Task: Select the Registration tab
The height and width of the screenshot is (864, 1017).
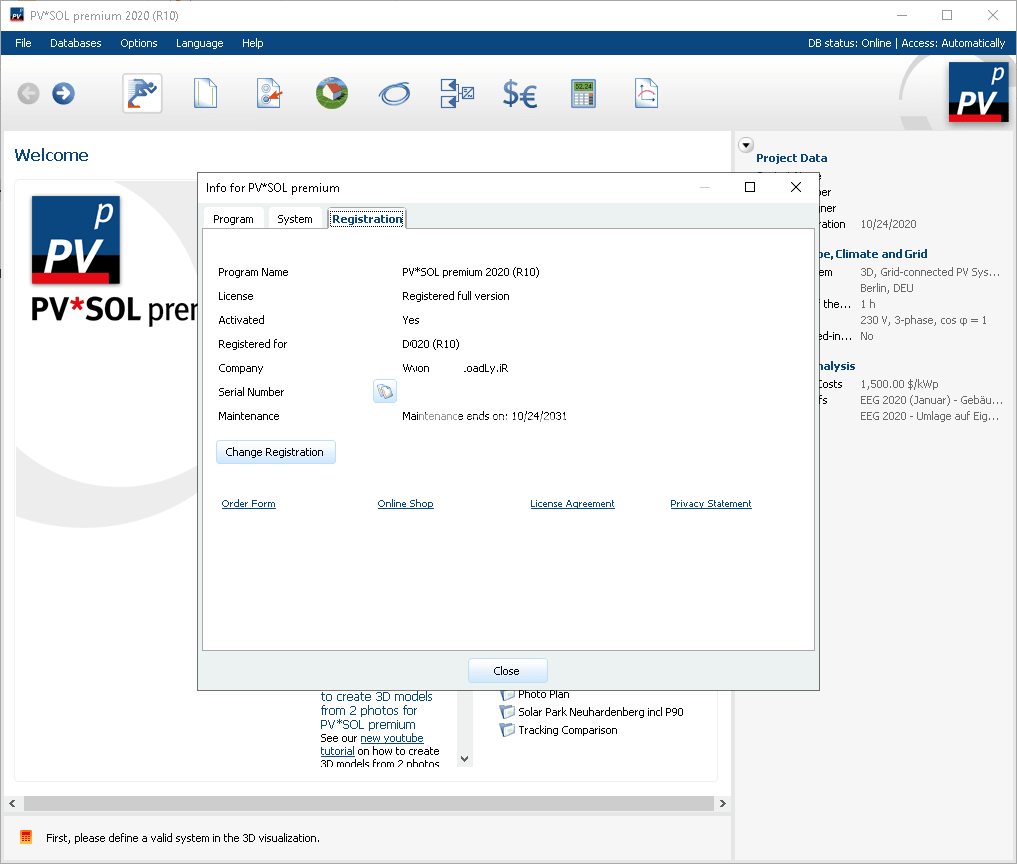Action: [x=367, y=219]
